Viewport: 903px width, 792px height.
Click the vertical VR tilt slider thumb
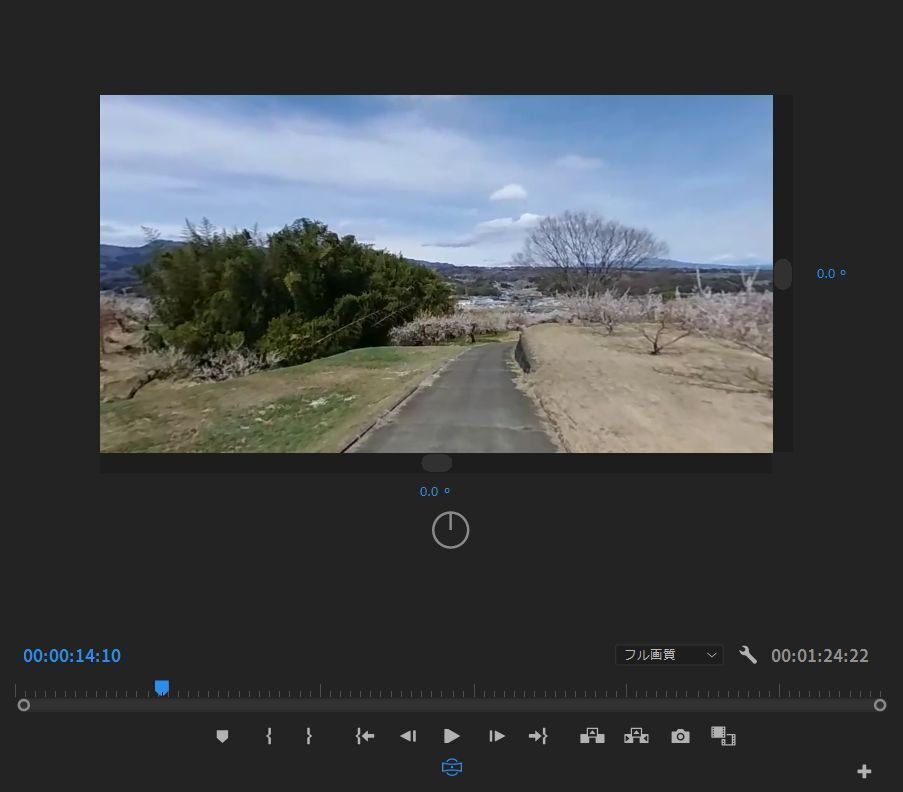783,274
